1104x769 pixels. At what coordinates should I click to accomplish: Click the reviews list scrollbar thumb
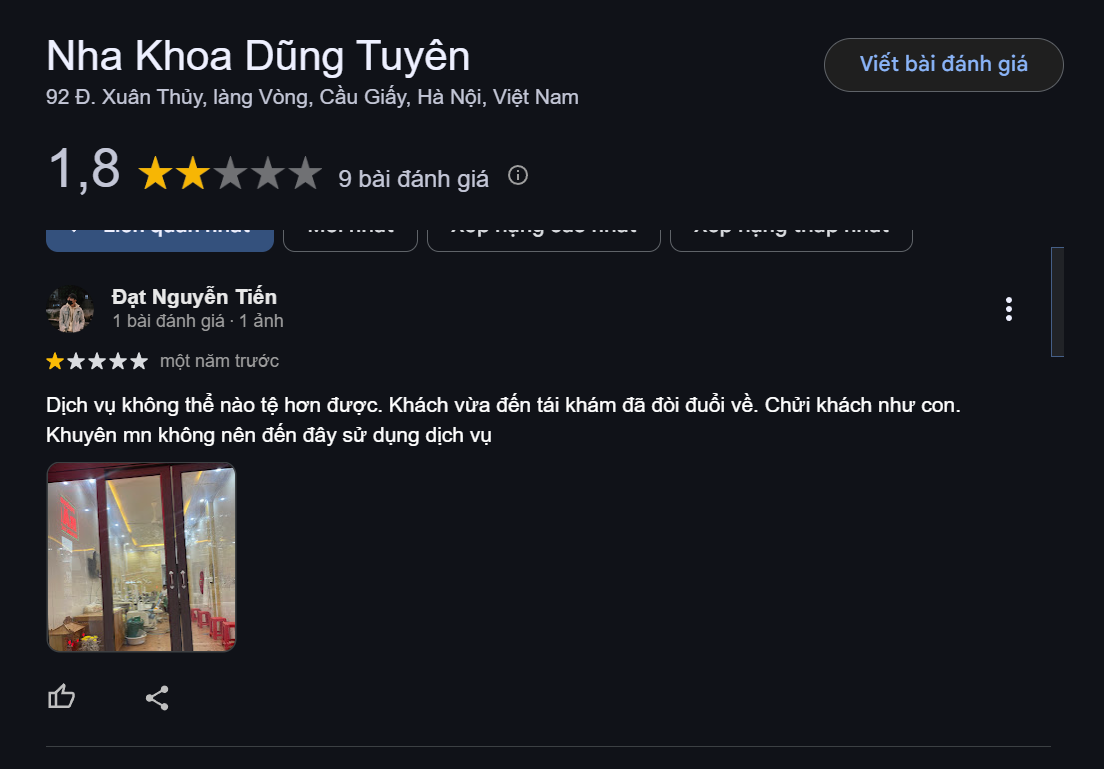pos(1057,302)
